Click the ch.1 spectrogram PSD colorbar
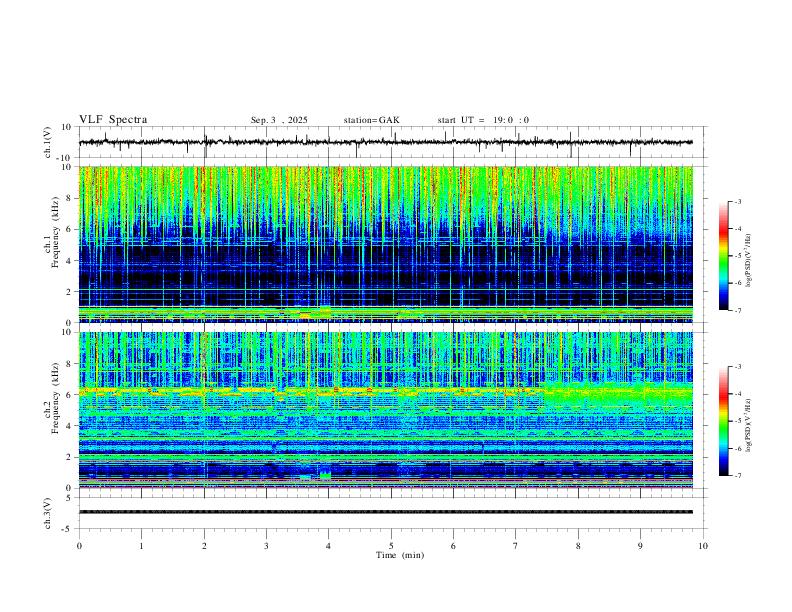The width and height of the screenshot is (792, 612). point(724,256)
